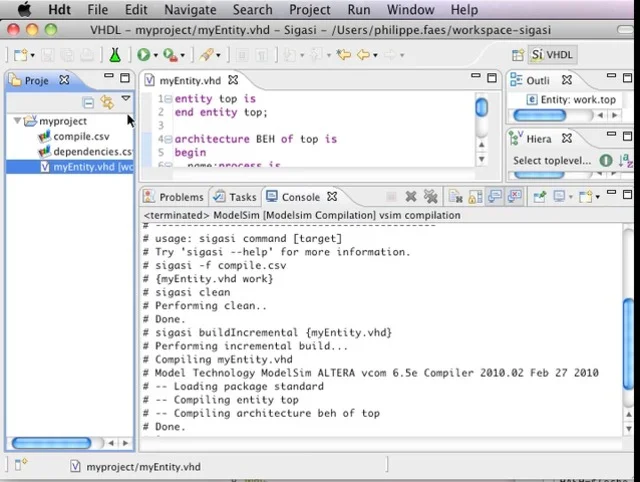Viewport: 640px width, 482px height.
Task: Open the New wizard toolbar icon
Action: 20,55
